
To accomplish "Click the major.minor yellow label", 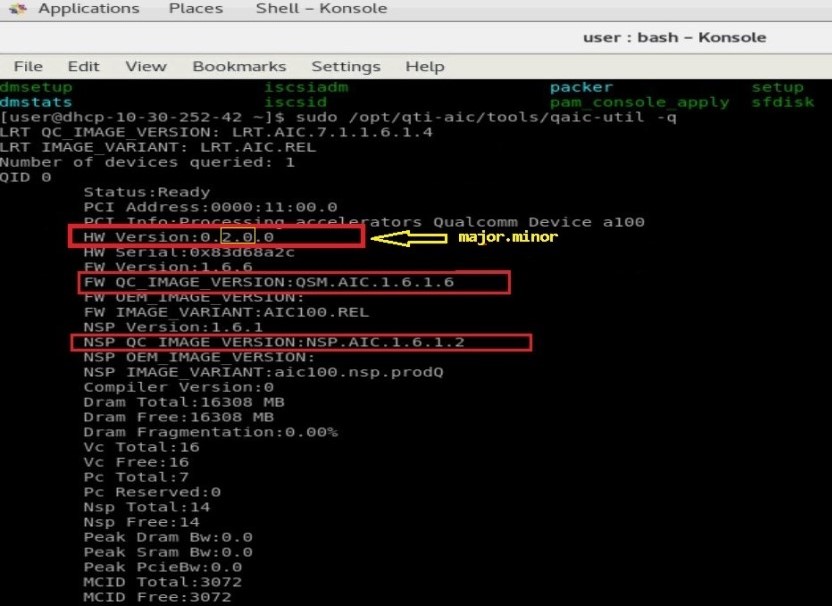I will tap(510, 238).
